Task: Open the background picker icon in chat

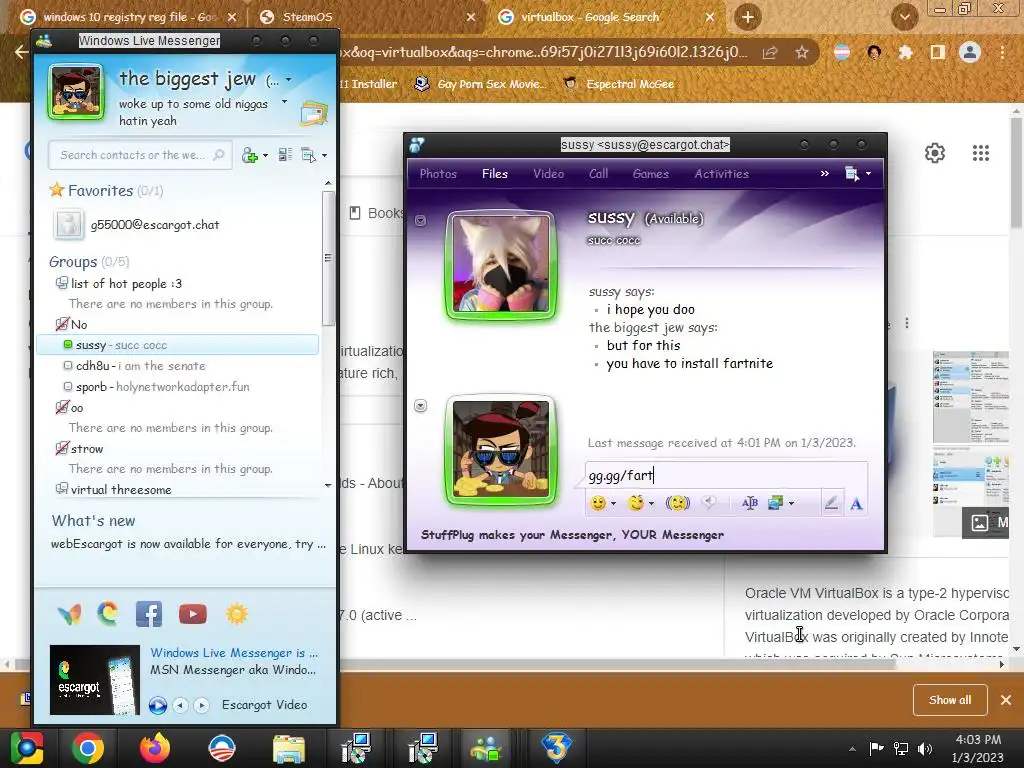Action: pos(776,503)
